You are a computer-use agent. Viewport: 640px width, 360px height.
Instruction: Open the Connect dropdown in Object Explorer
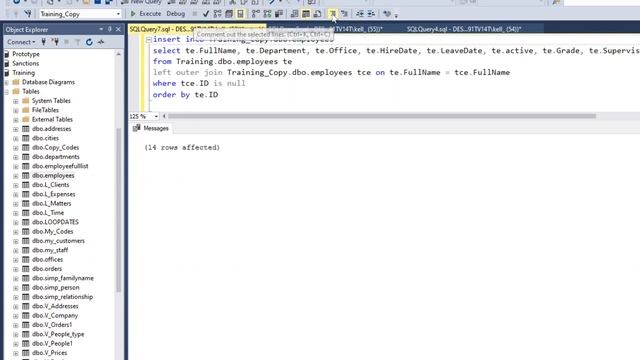[21, 42]
